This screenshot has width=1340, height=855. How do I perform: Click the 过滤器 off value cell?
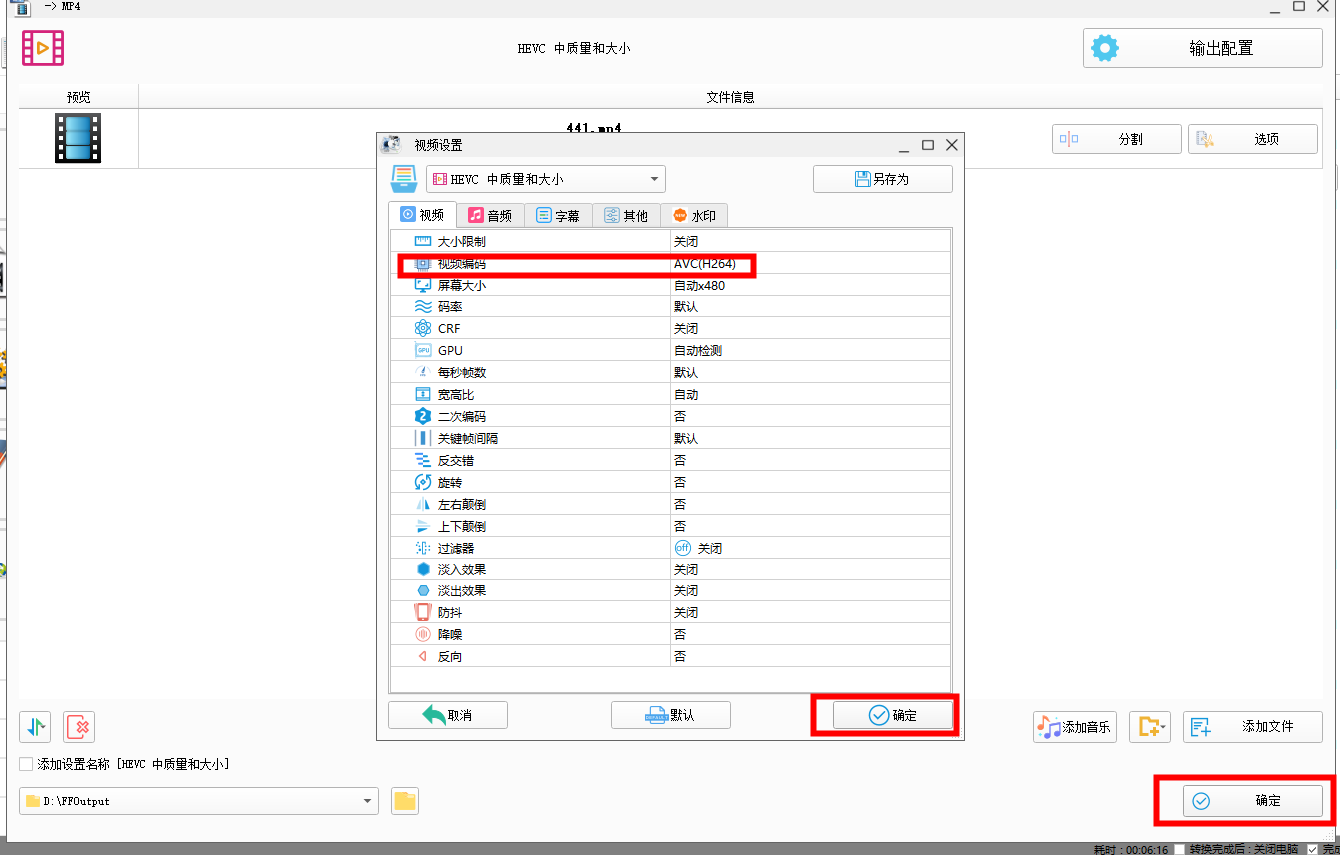click(x=810, y=548)
